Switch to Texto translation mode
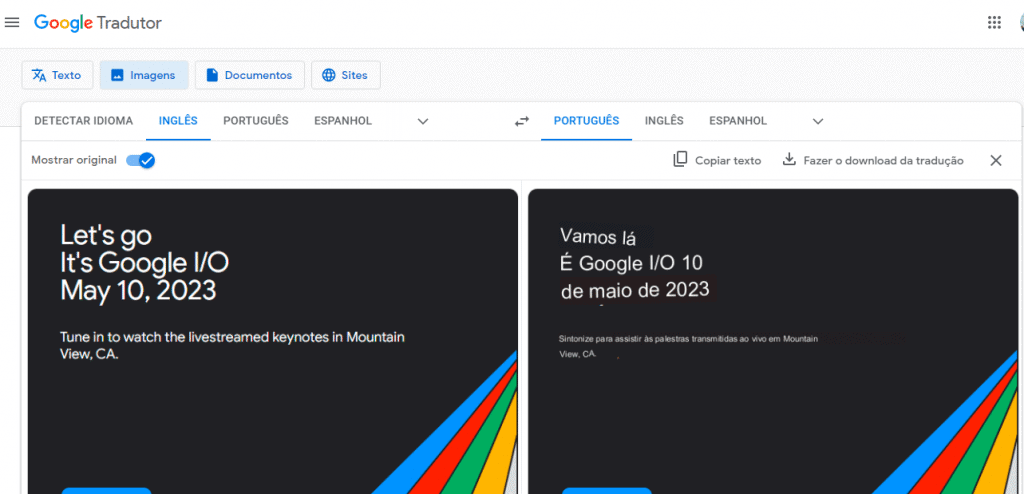Image resolution: width=1024 pixels, height=494 pixels. 57,75
